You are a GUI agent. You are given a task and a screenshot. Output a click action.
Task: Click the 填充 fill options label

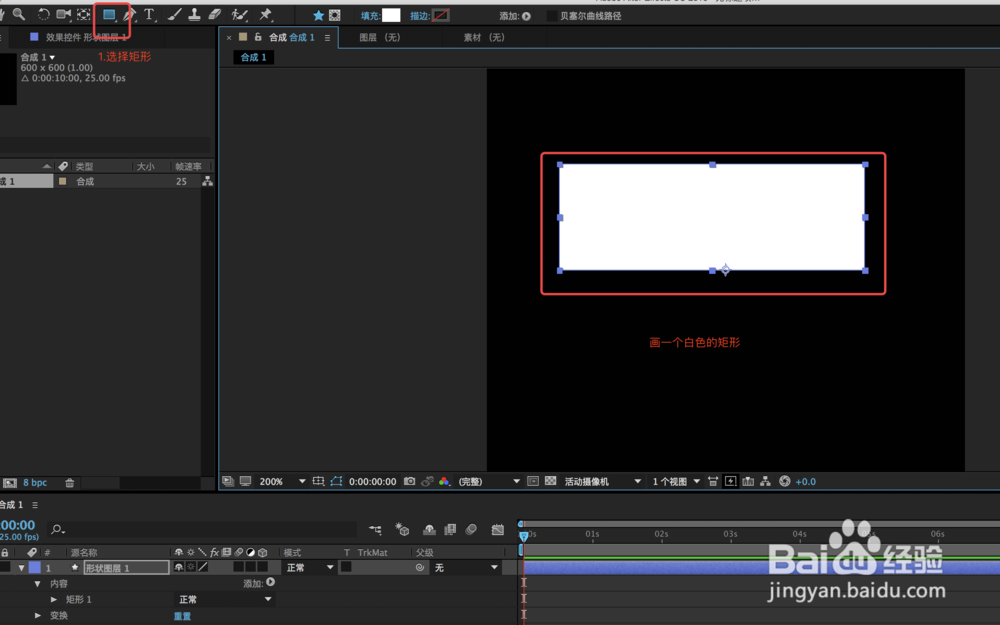[369, 16]
